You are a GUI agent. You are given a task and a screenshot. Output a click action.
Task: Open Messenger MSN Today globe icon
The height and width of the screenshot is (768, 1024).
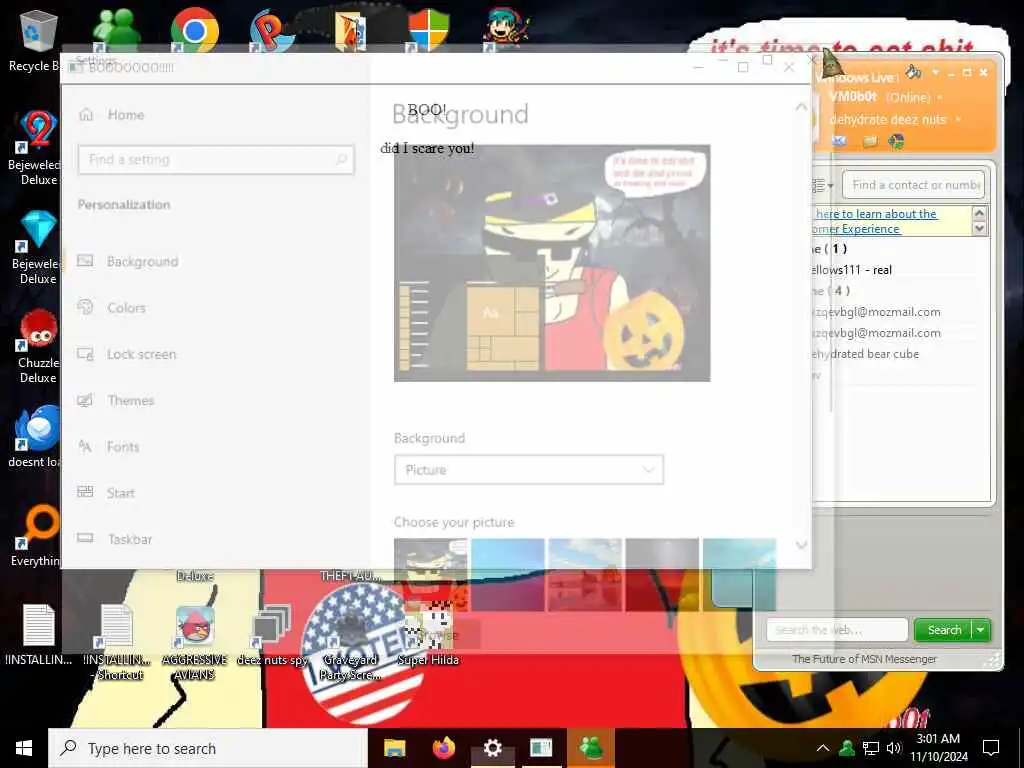pos(896,141)
